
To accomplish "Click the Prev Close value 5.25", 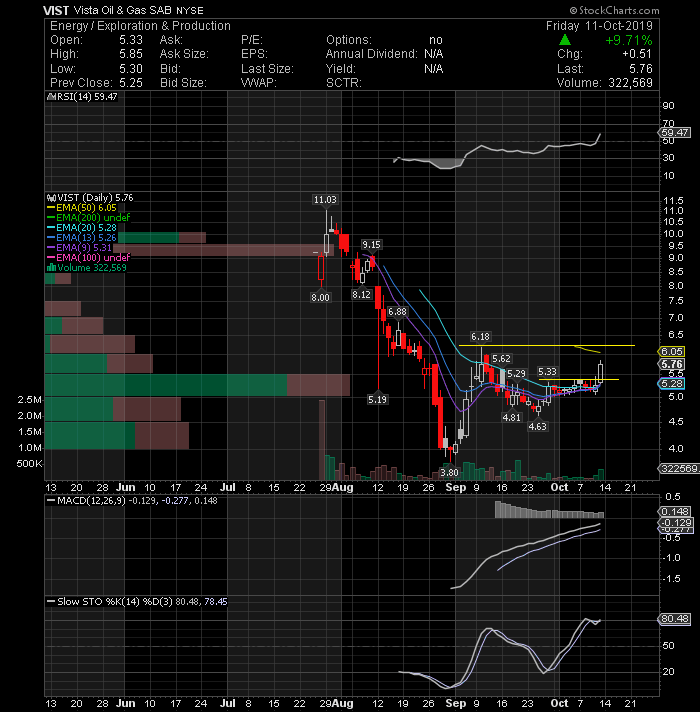I will tap(131, 83).
